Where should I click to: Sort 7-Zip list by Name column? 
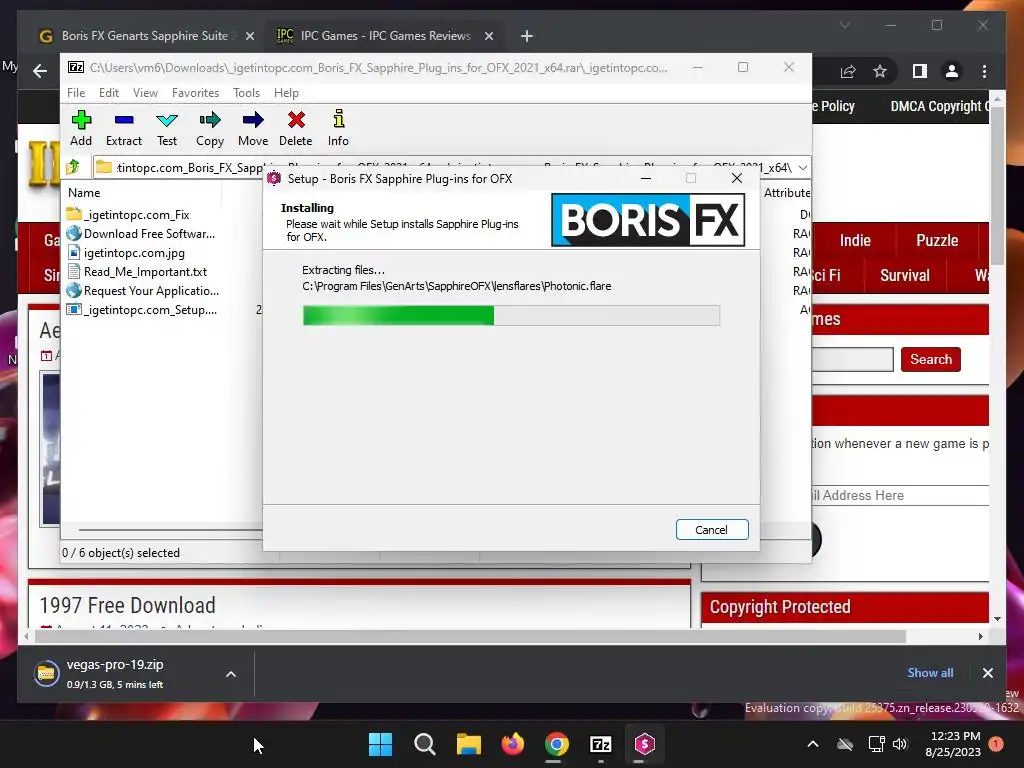point(84,193)
